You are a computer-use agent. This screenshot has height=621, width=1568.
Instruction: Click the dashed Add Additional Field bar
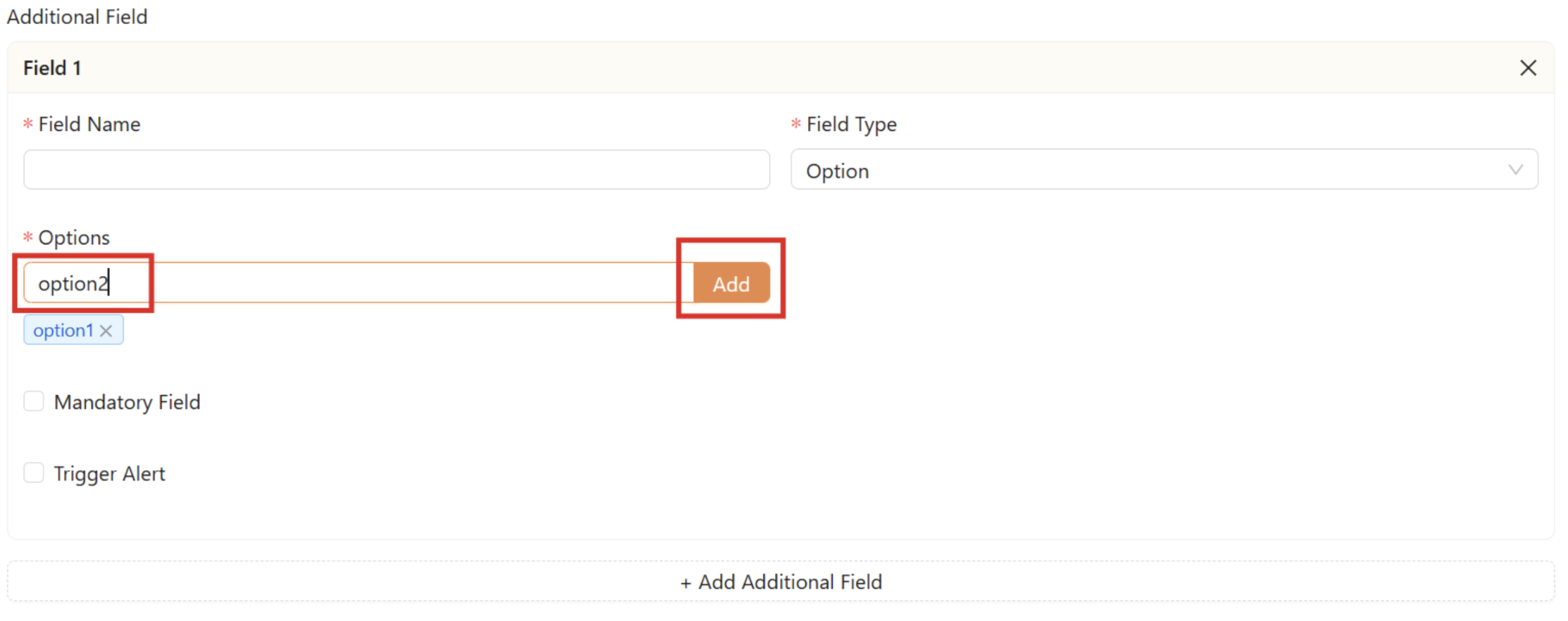coord(780,582)
